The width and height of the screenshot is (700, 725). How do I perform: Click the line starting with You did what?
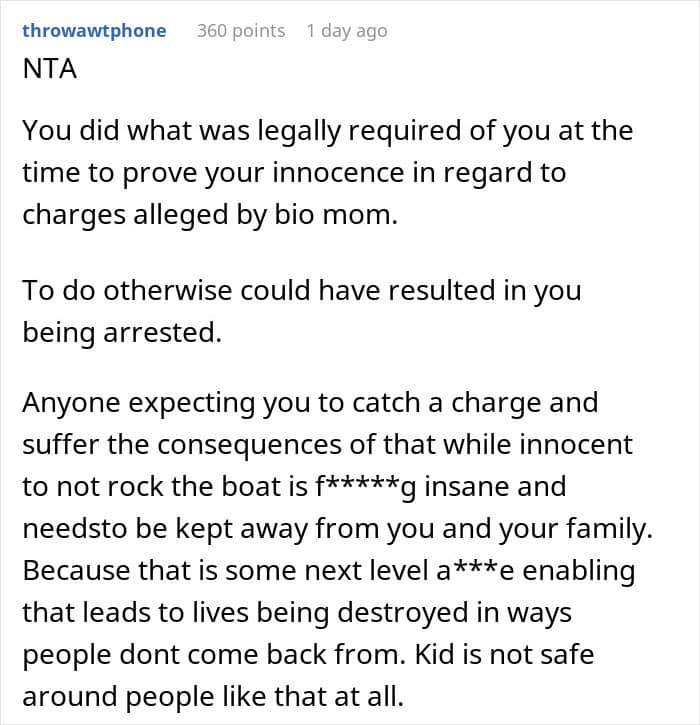pyautogui.click(x=327, y=131)
